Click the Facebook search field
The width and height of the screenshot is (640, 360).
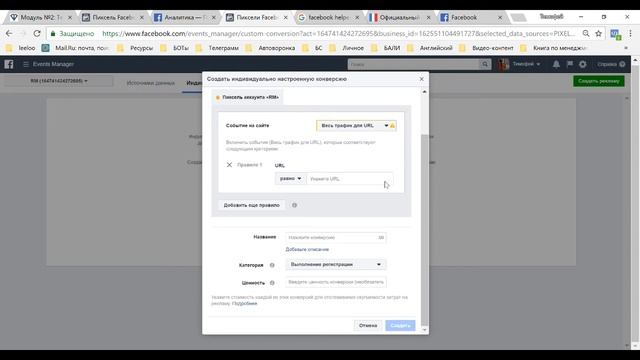[413, 64]
